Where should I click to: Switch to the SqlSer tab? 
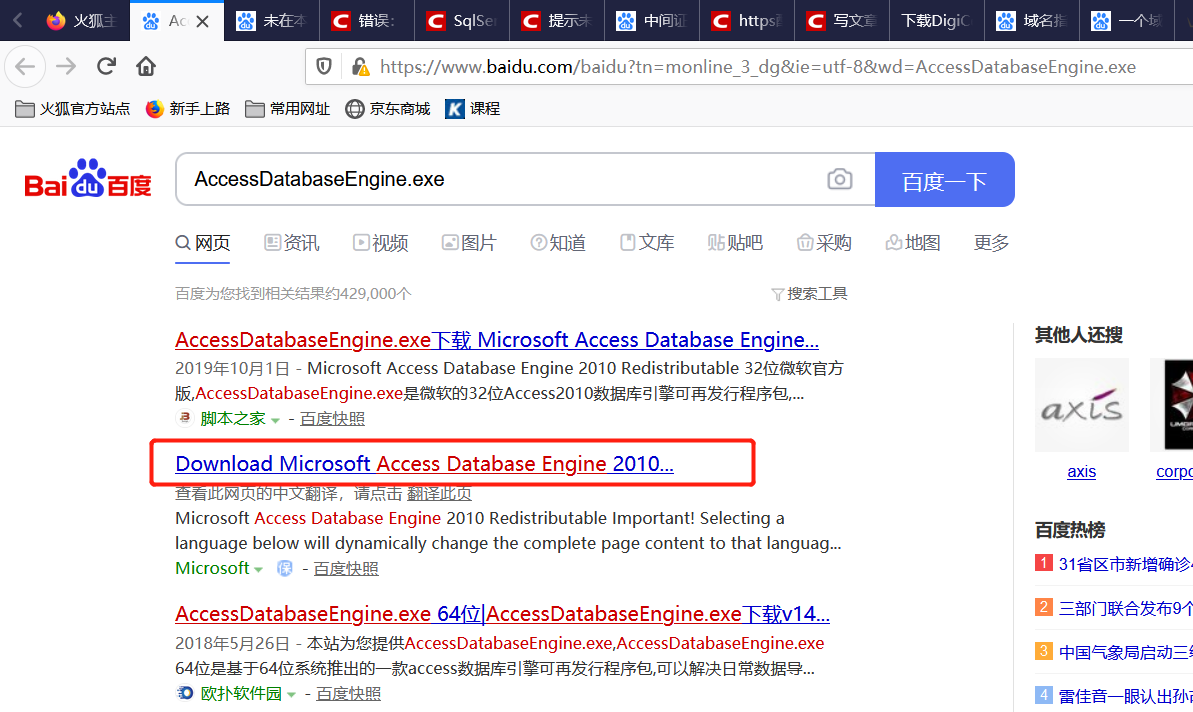[x=462, y=21]
